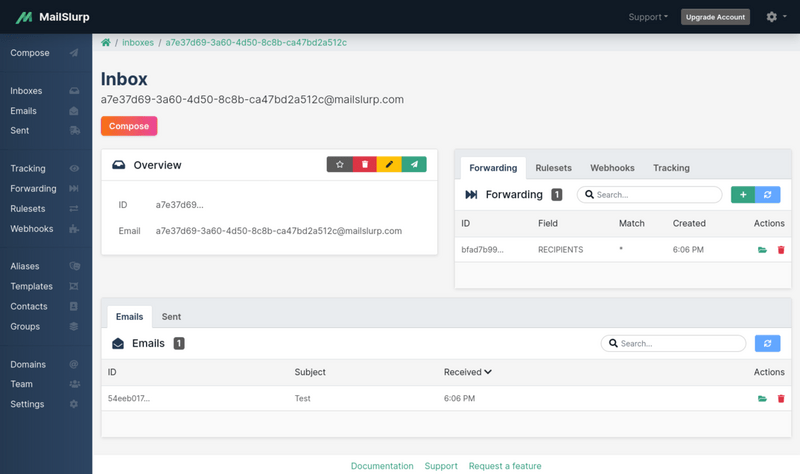Click the orange Compose button
800x474 pixels.
click(129, 126)
